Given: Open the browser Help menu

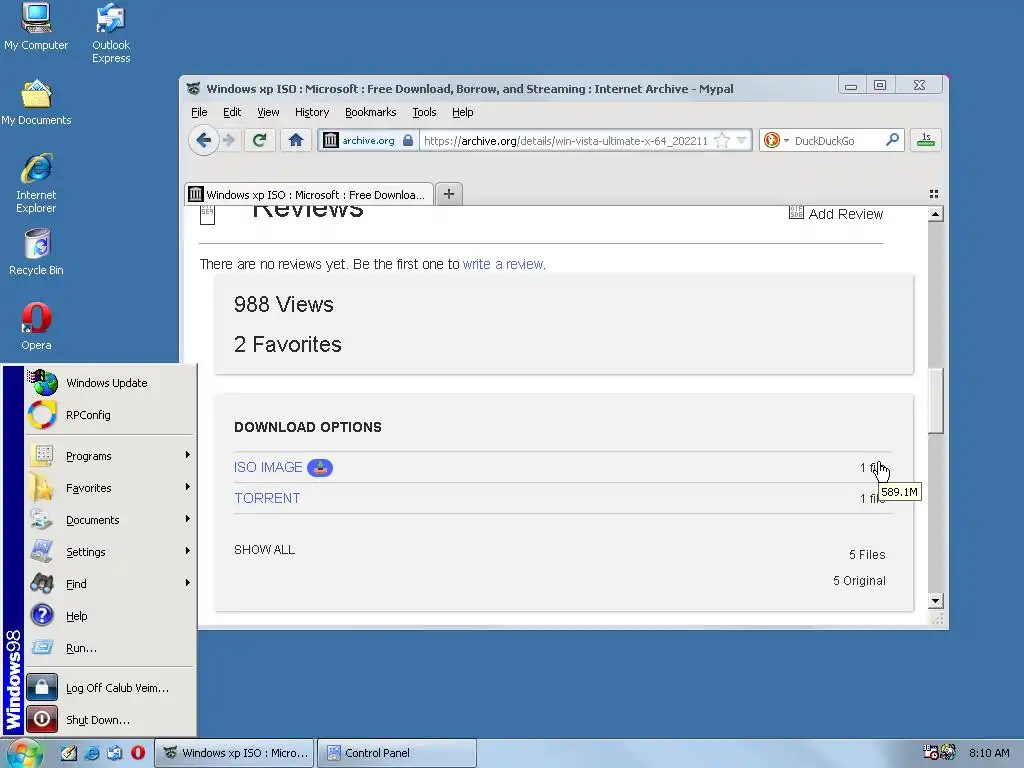Looking at the screenshot, I should 462,112.
